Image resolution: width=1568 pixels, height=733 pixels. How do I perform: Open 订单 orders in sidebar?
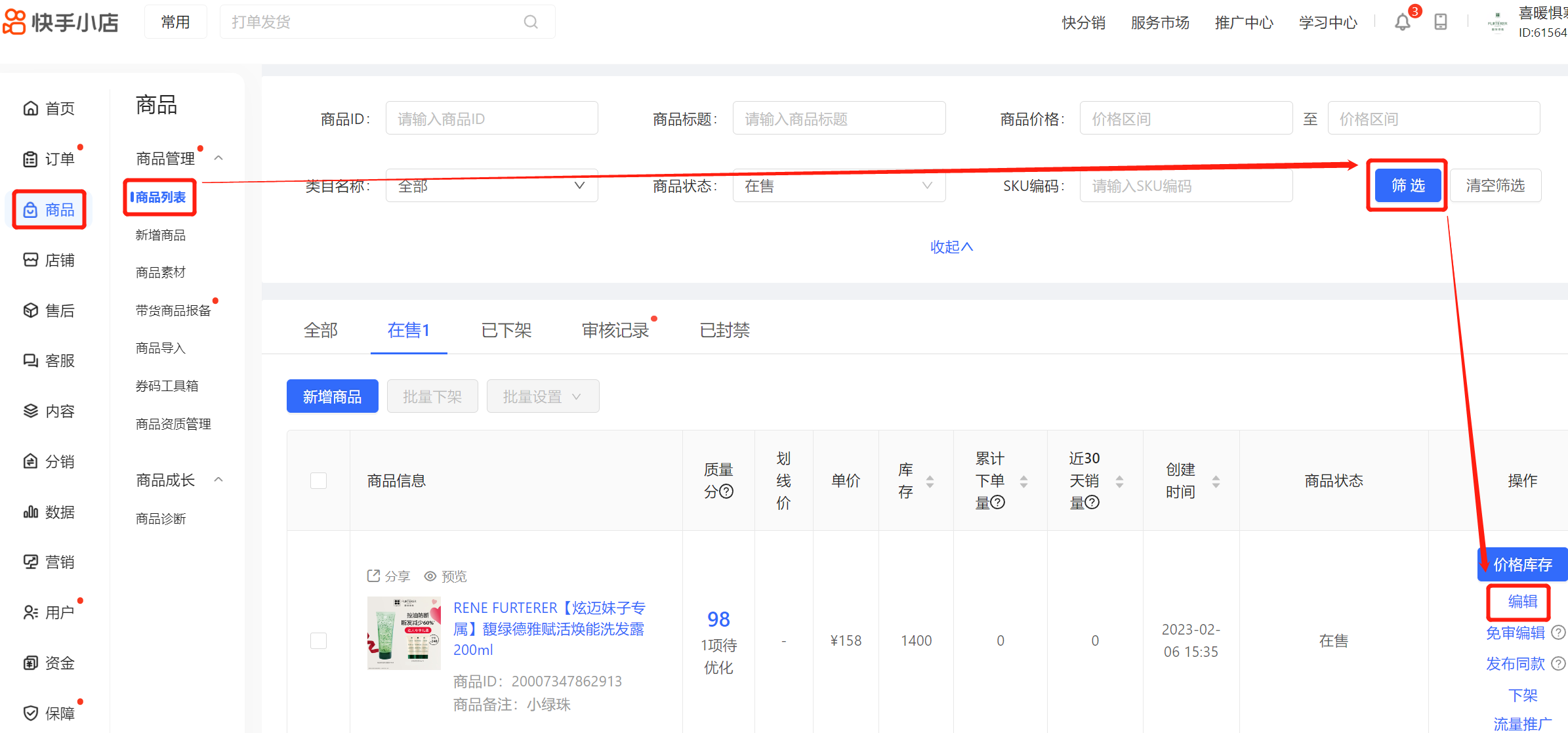[x=49, y=159]
